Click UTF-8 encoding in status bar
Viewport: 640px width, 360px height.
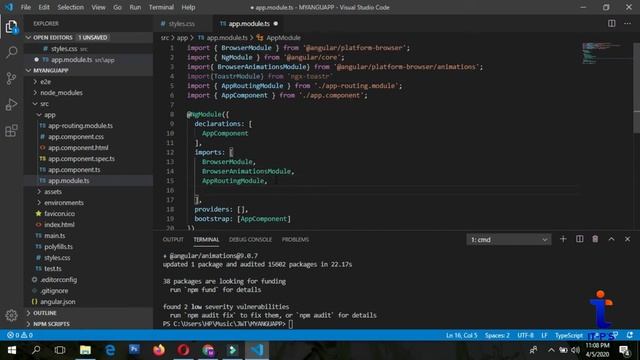(x=525, y=335)
